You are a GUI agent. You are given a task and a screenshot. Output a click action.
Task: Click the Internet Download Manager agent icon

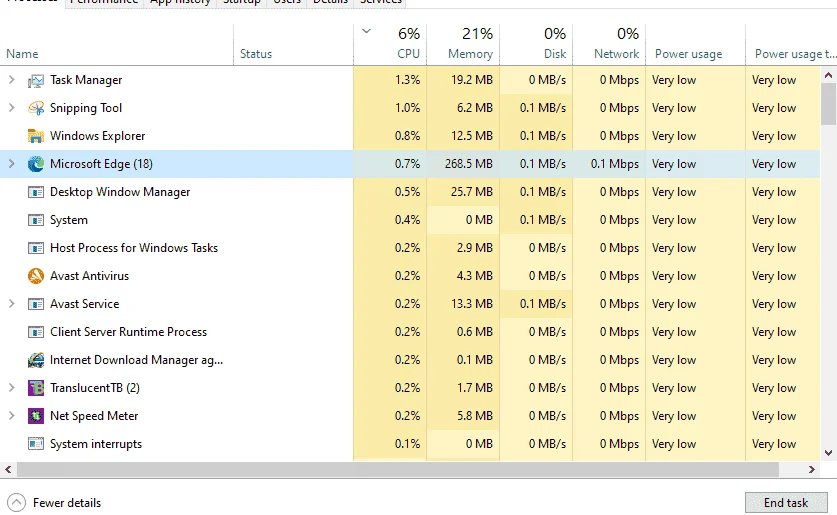pos(36,360)
